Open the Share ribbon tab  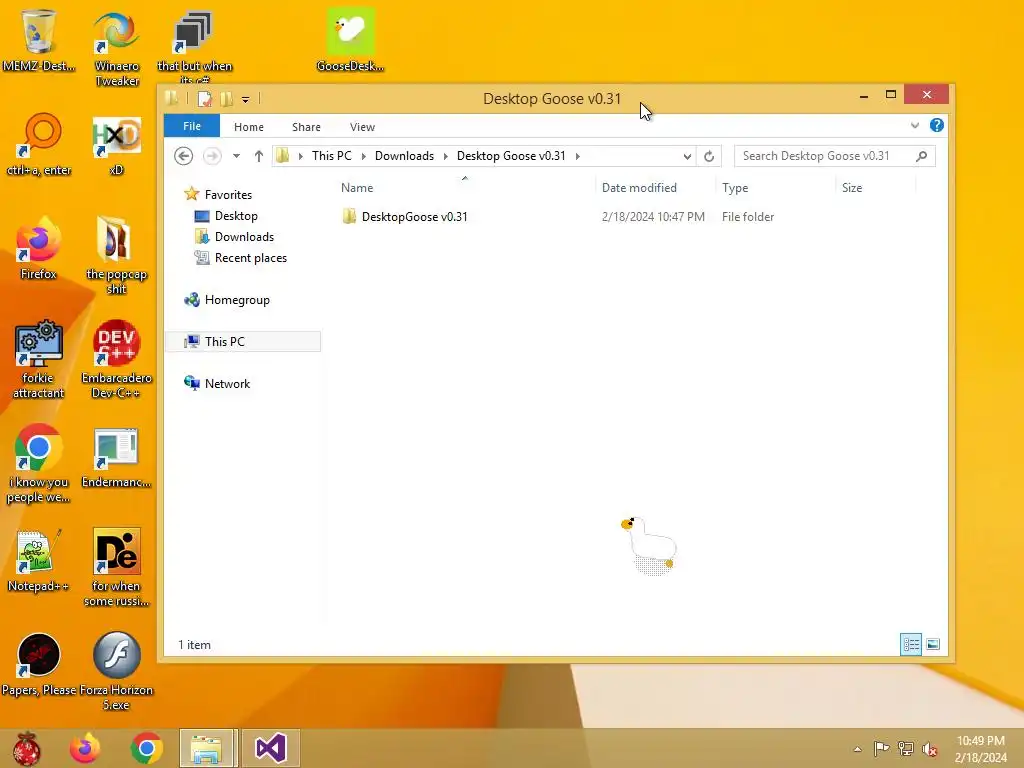pos(306,127)
